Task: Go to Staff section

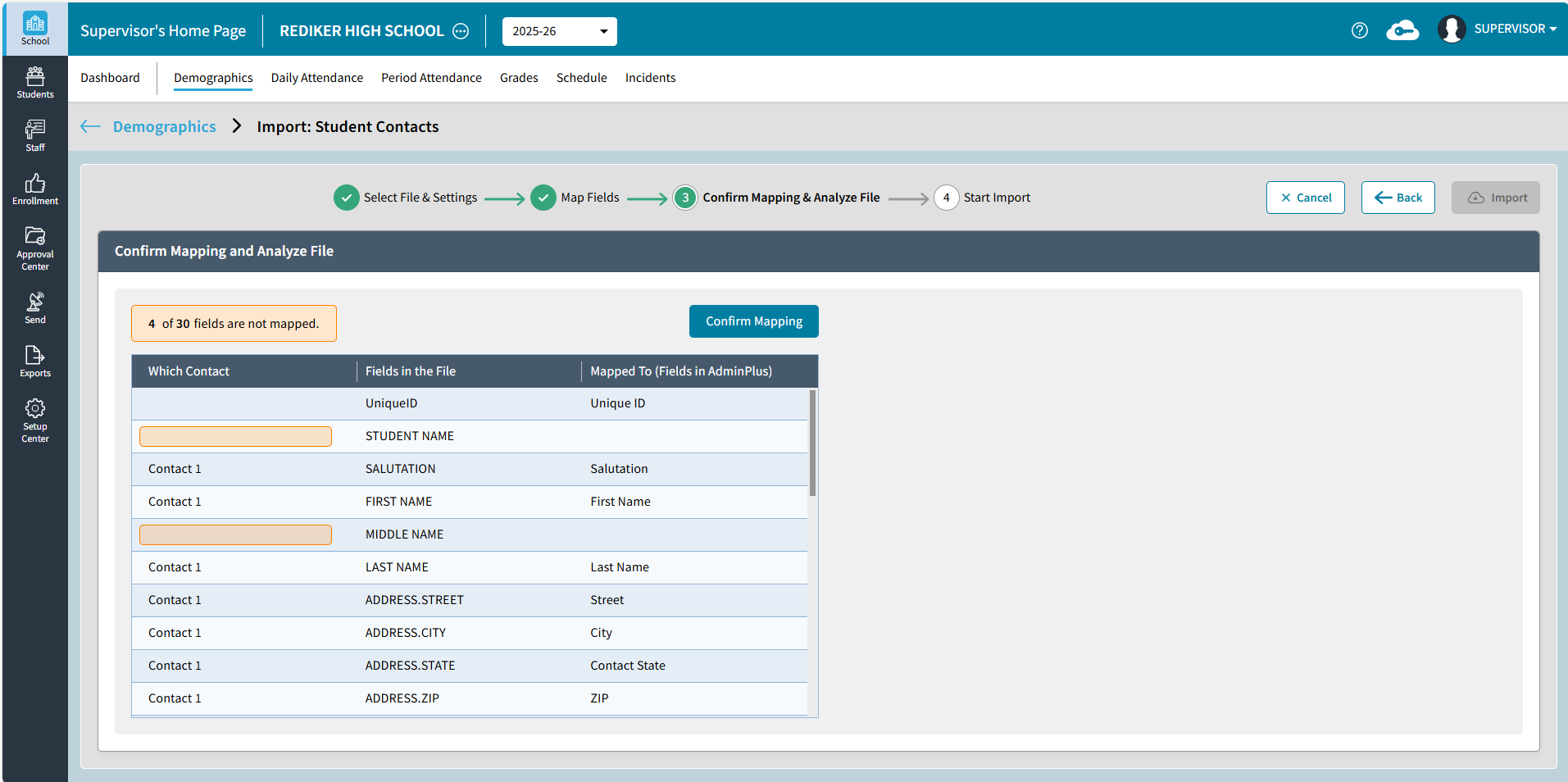Action: click(x=35, y=136)
